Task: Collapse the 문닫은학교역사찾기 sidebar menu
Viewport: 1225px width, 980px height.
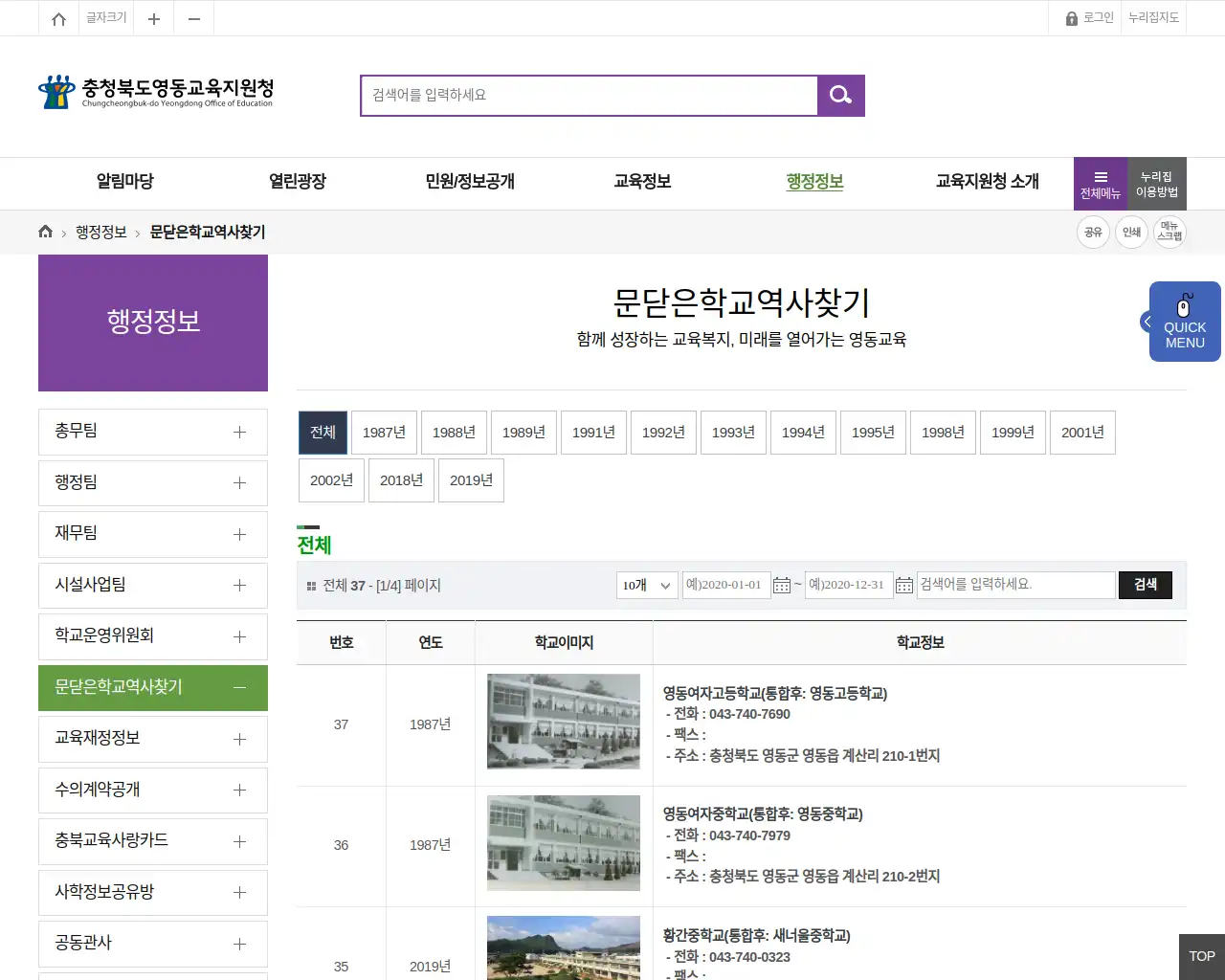Action: tap(153, 687)
